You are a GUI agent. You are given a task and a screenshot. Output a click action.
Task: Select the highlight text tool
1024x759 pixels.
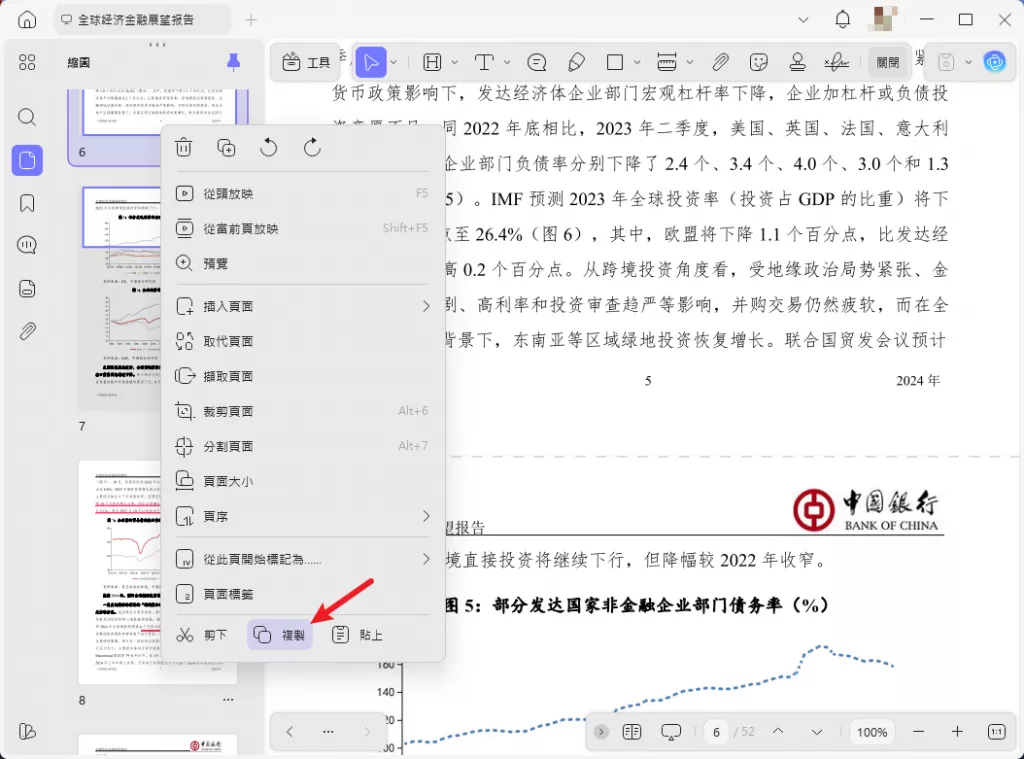click(x=432, y=62)
